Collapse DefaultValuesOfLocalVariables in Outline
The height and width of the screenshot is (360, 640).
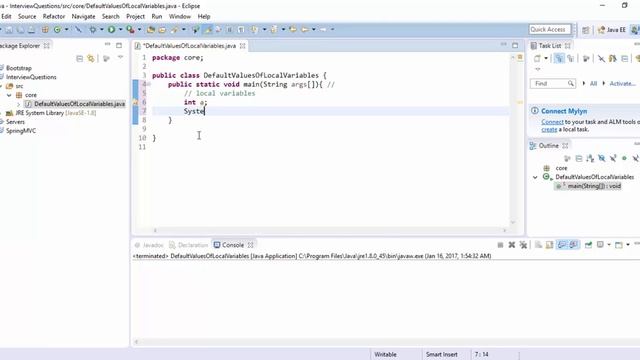point(535,177)
